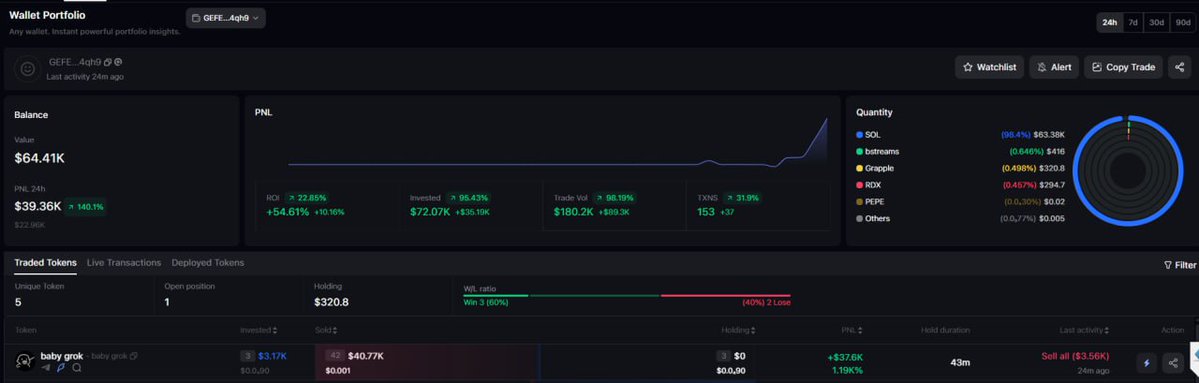Screen dimensions: 1199x383
Task: Click the balance value $64.41K
Action: [39, 159]
